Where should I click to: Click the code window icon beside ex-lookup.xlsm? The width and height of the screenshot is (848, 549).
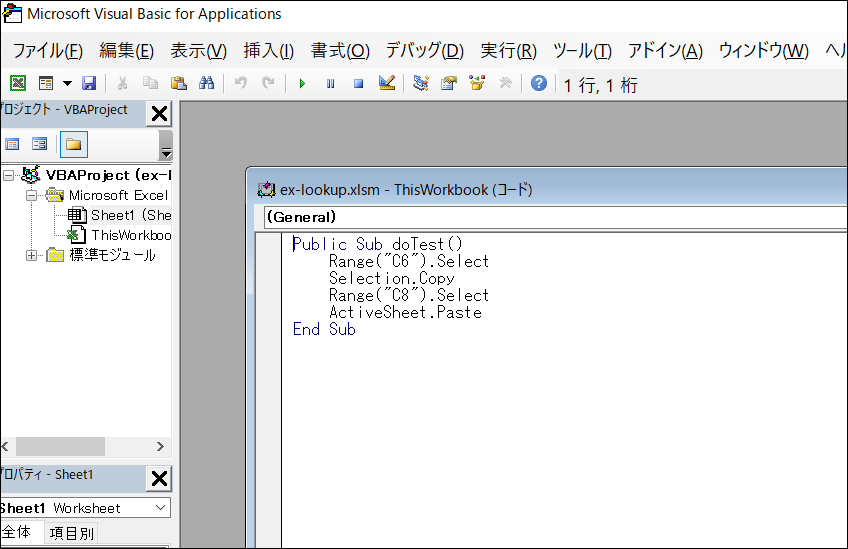(x=266, y=190)
